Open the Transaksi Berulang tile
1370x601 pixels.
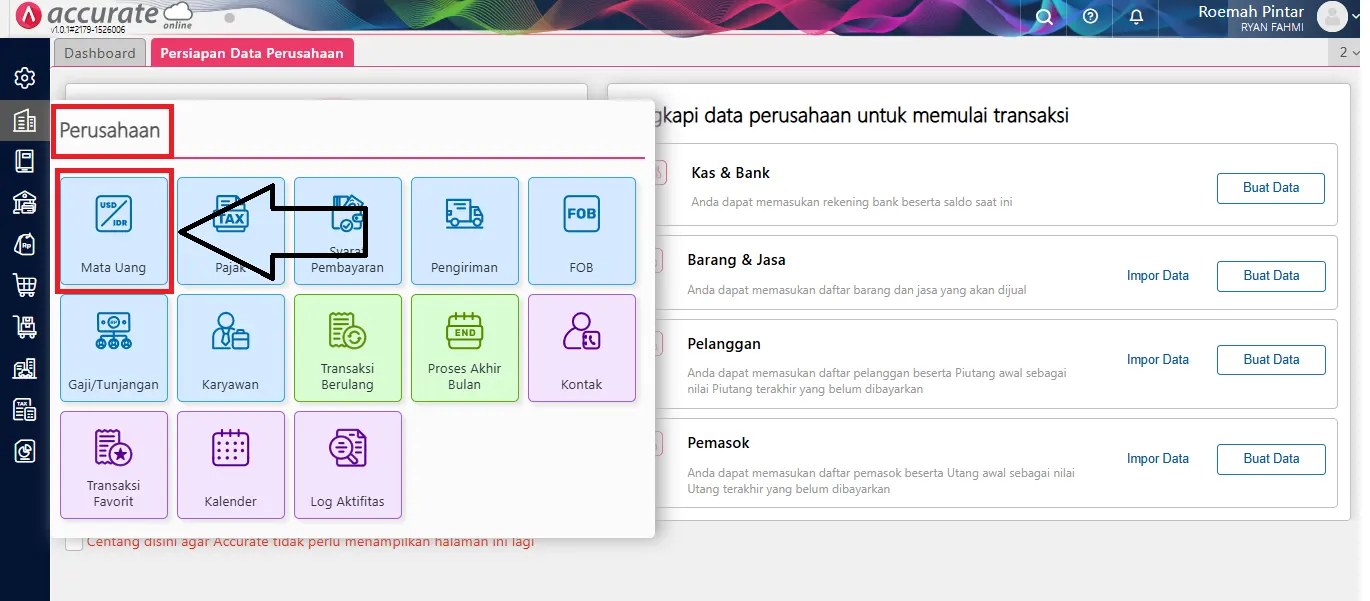pos(348,348)
